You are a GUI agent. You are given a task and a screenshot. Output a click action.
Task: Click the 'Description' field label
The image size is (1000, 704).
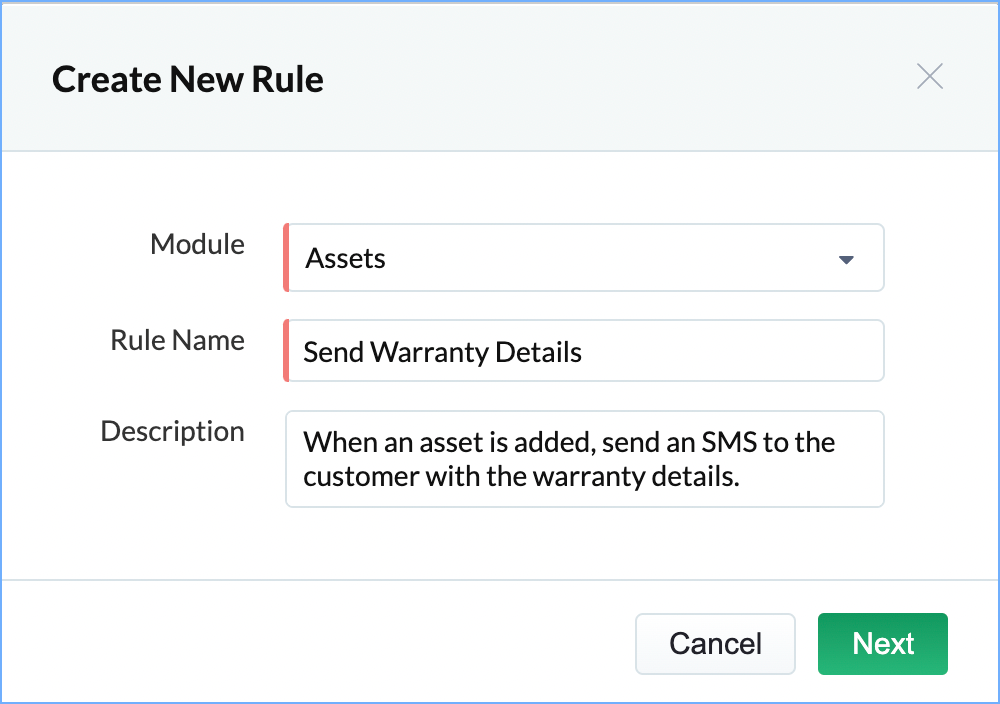[x=172, y=431]
